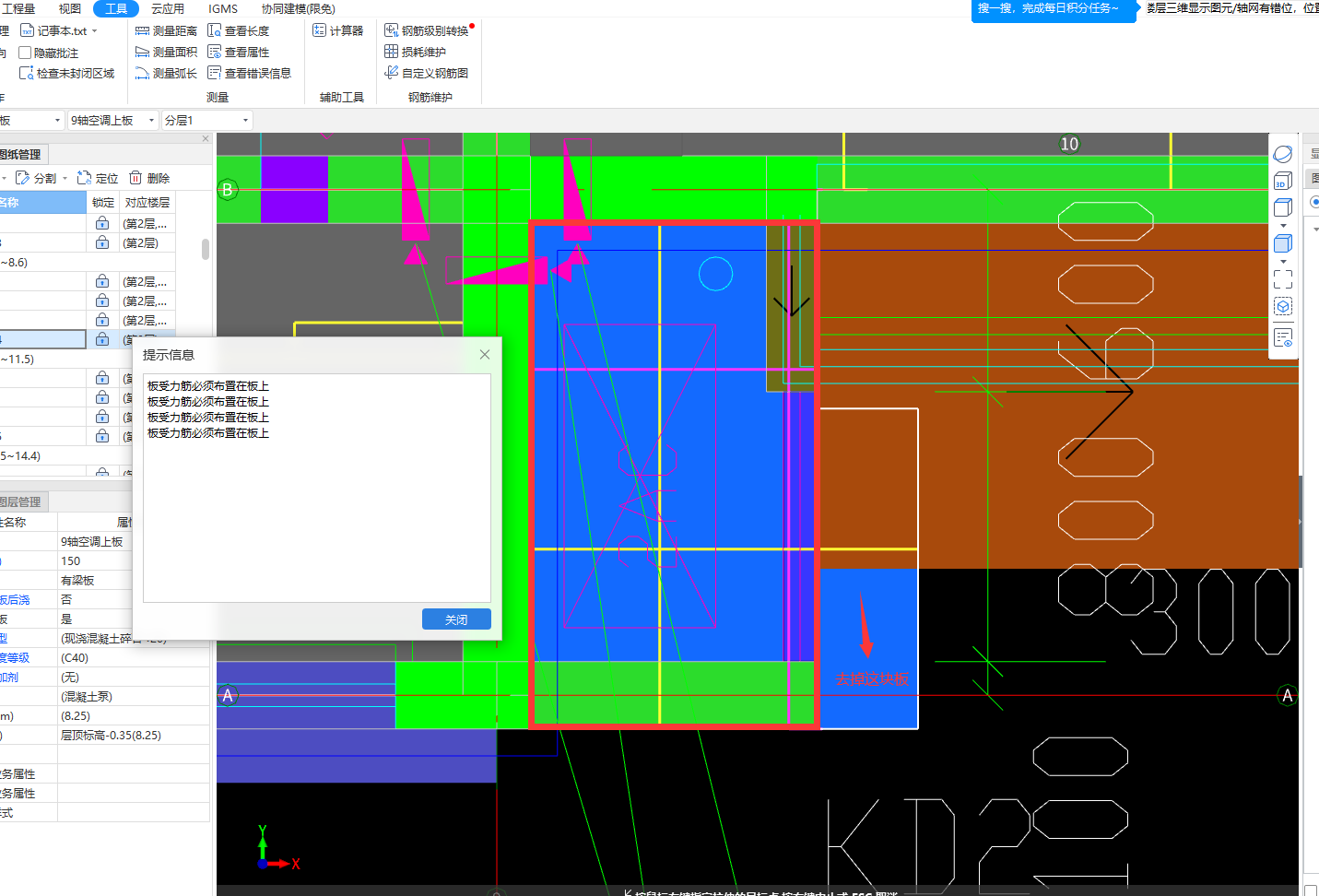Open 自定义钢筋图 custom rebar diagram
The image size is (1319, 896).
[427, 73]
